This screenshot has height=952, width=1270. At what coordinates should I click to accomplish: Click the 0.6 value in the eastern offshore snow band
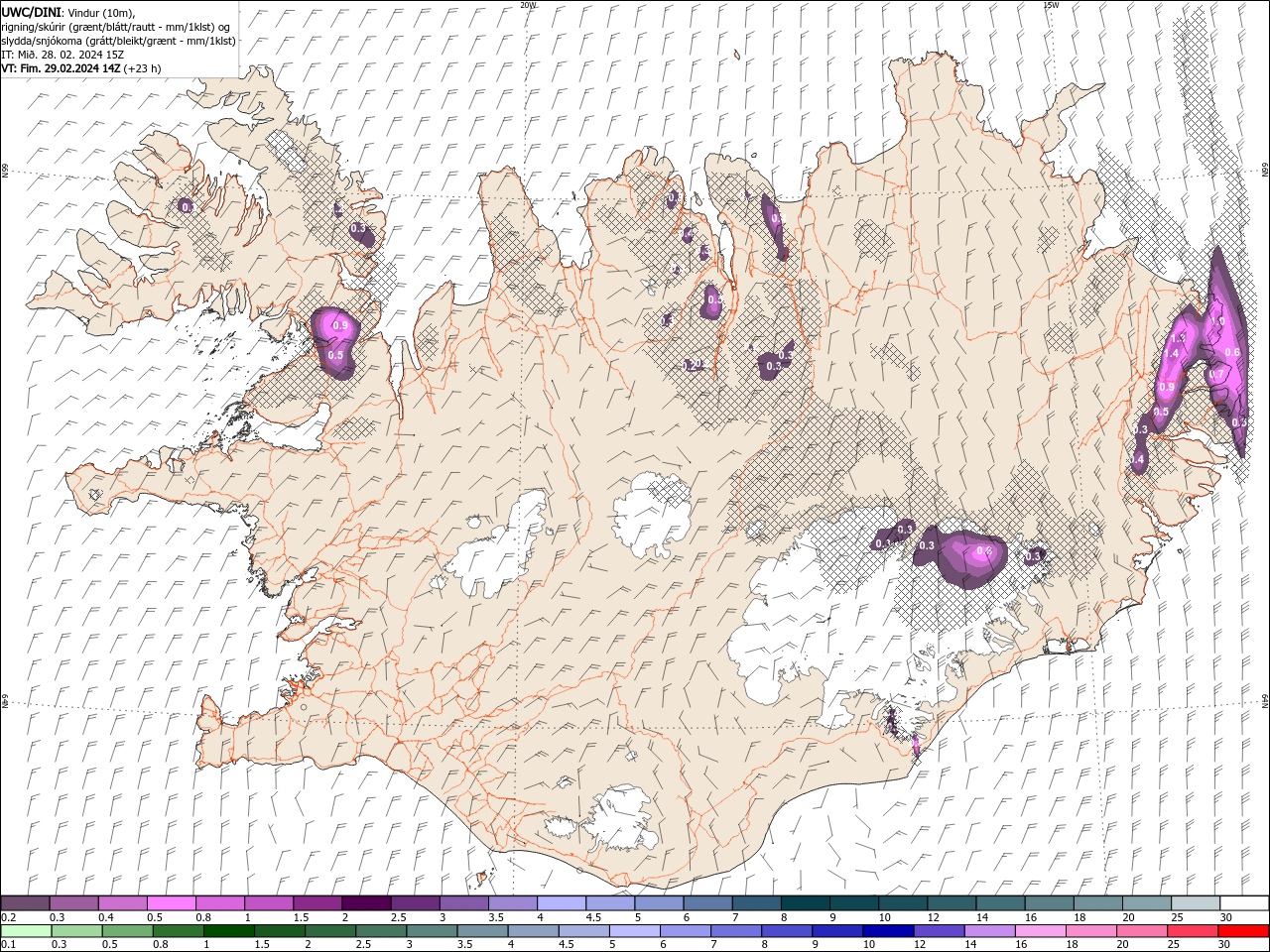pos(1232,352)
